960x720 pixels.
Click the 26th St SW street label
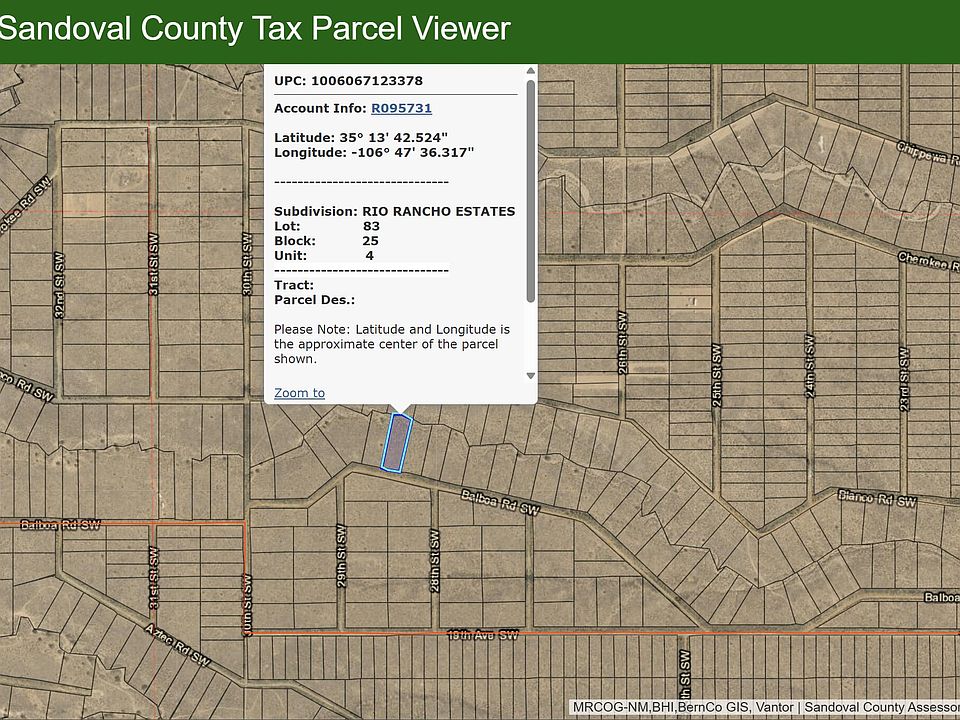(x=623, y=342)
